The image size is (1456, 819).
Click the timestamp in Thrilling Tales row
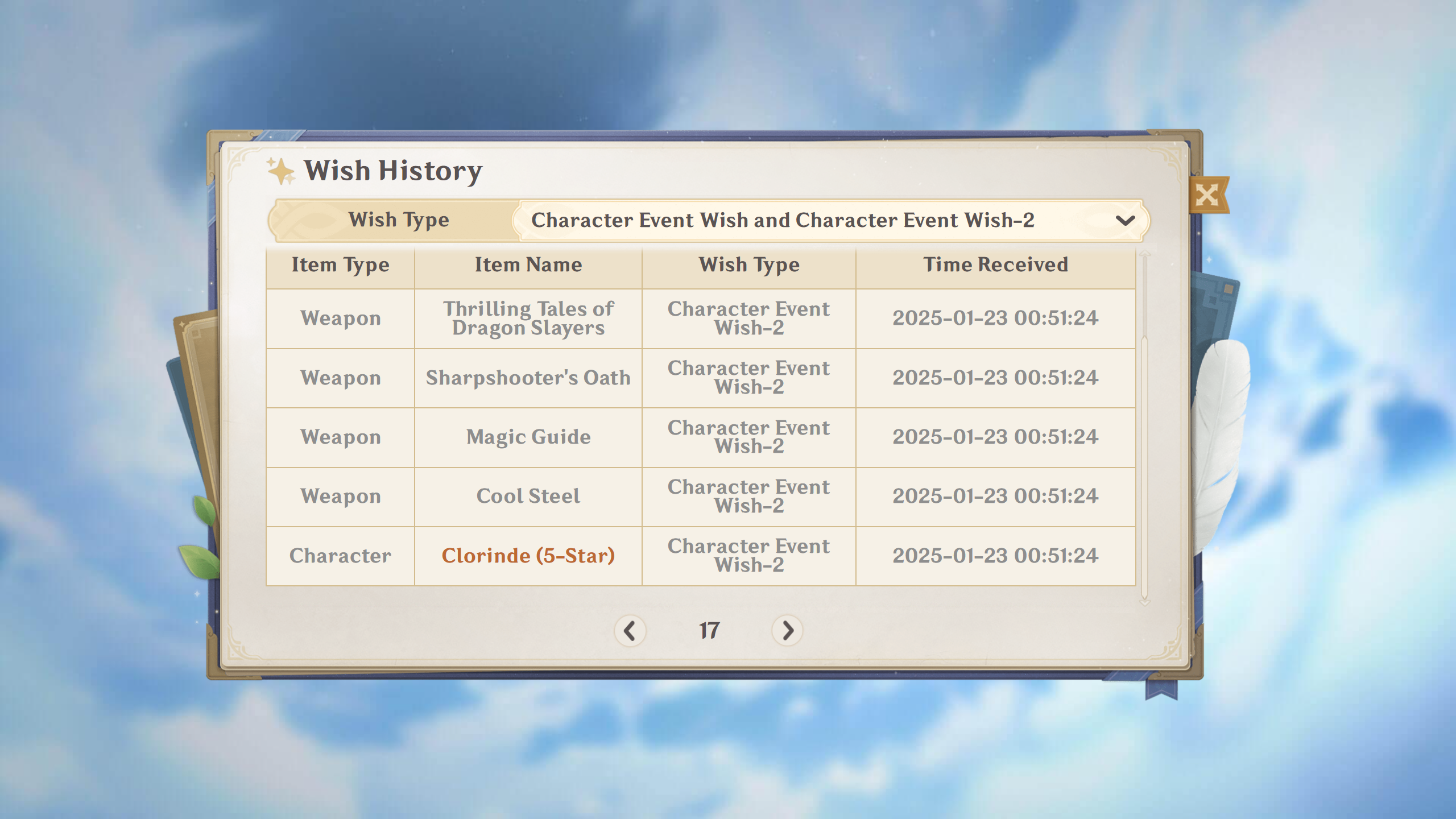tap(995, 318)
